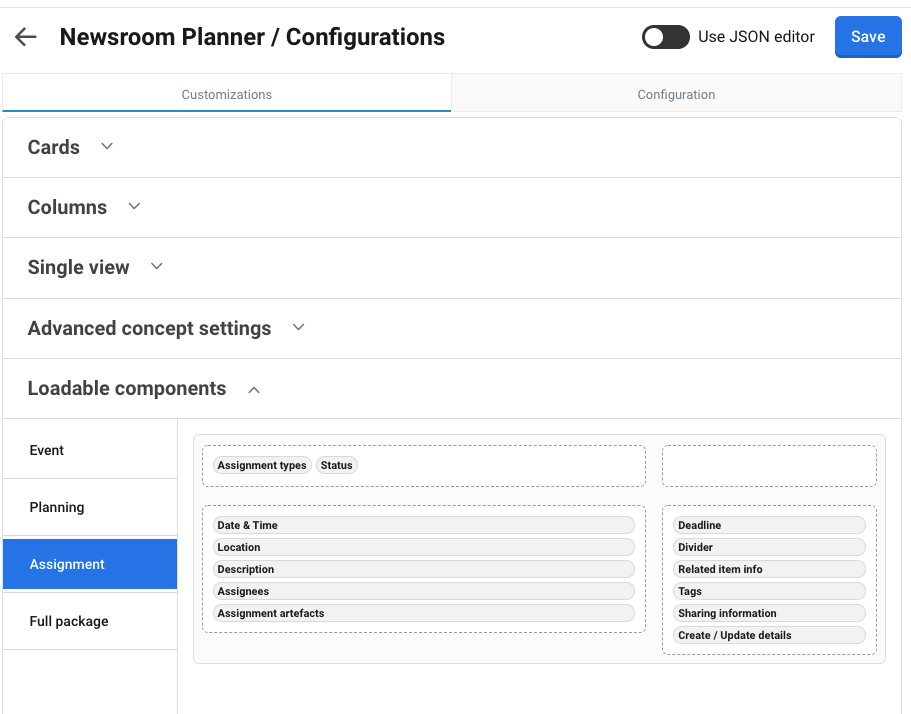911x714 pixels.
Task: Click the empty top-right drop zone
Action: tap(769, 466)
